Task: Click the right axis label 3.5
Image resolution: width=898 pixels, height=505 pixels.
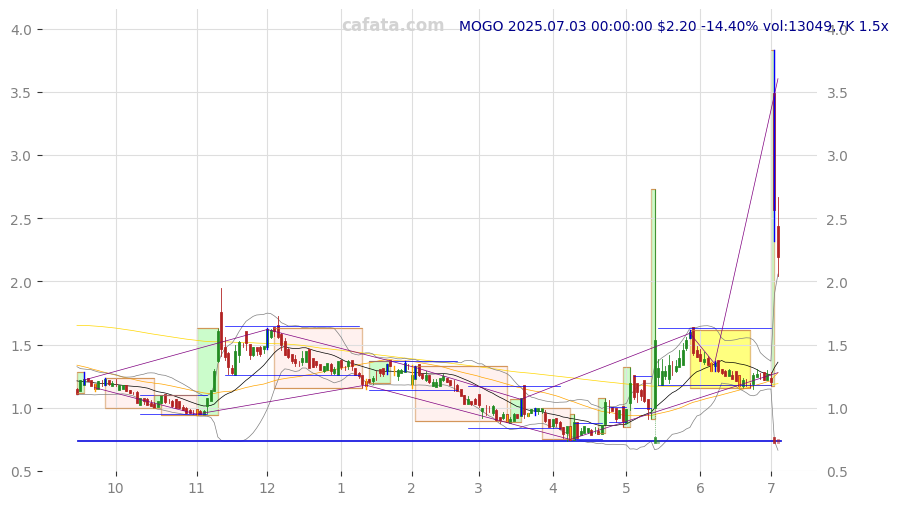Action: [837, 93]
